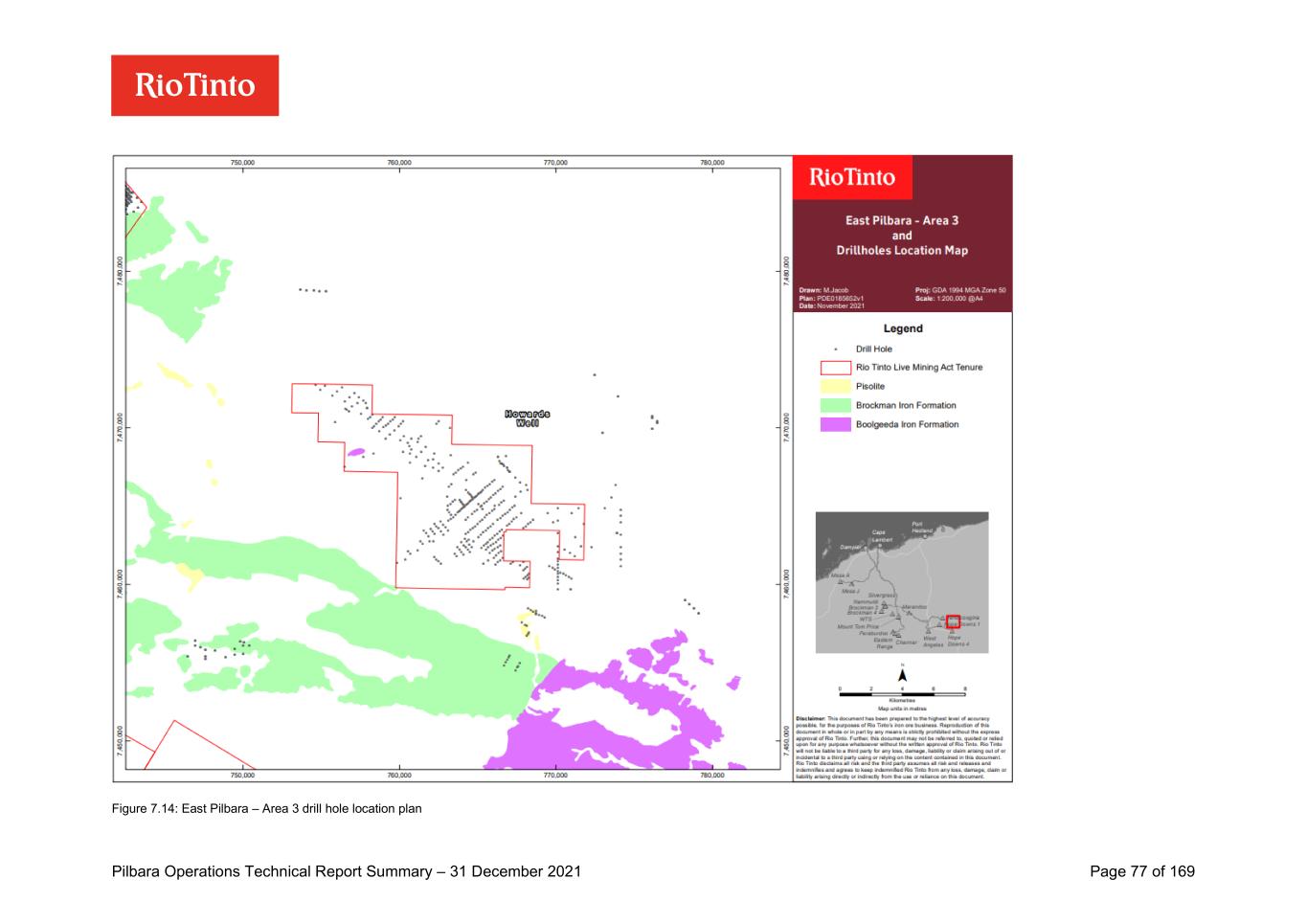Screen dimensions: 1307x924
Task: Click the Drill Hole dot symbol in legend
Action: coord(836,349)
